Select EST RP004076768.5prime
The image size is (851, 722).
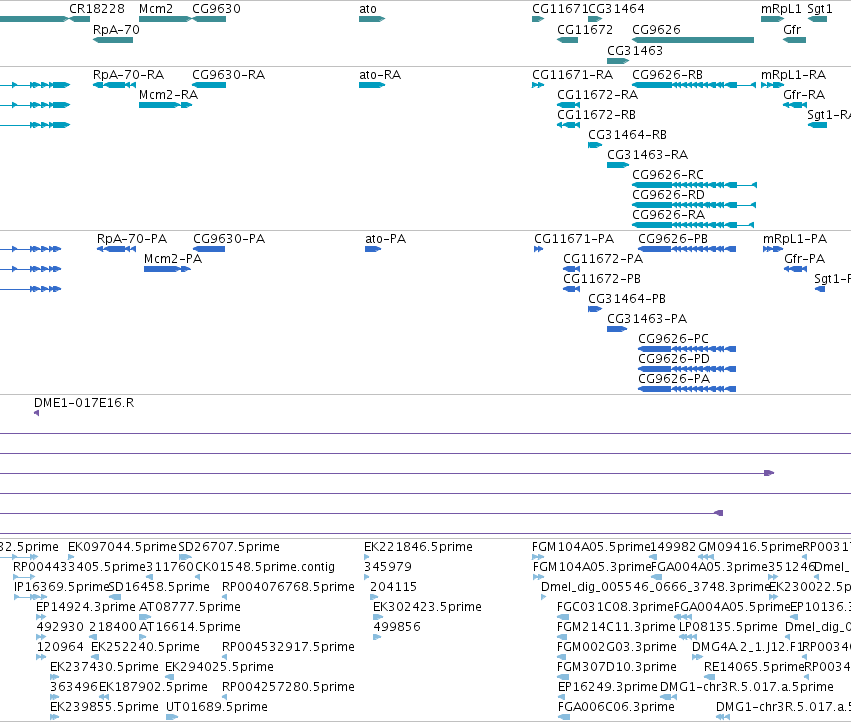click(x=288, y=587)
